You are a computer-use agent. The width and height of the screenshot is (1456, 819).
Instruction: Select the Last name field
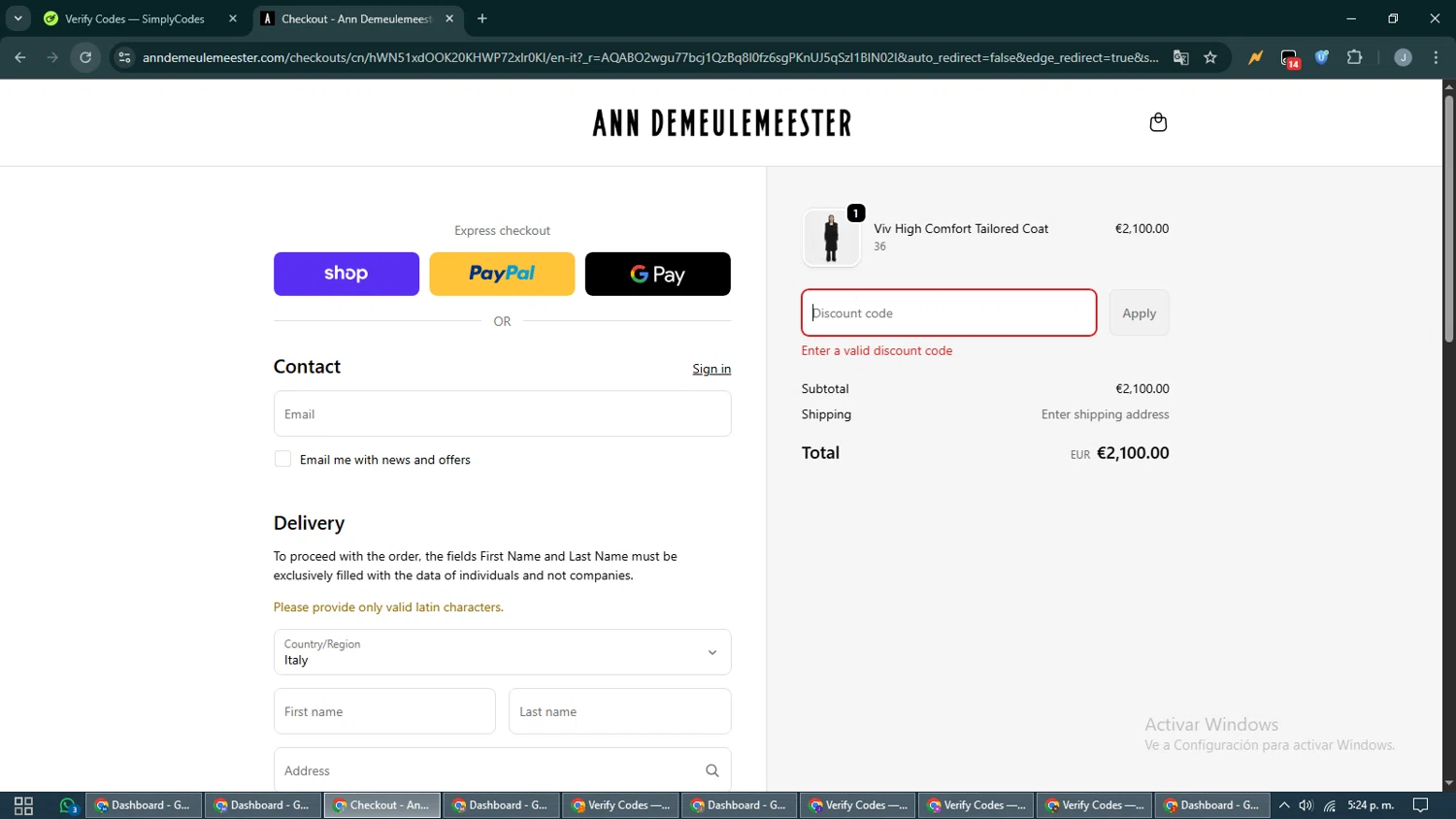pos(619,711)
